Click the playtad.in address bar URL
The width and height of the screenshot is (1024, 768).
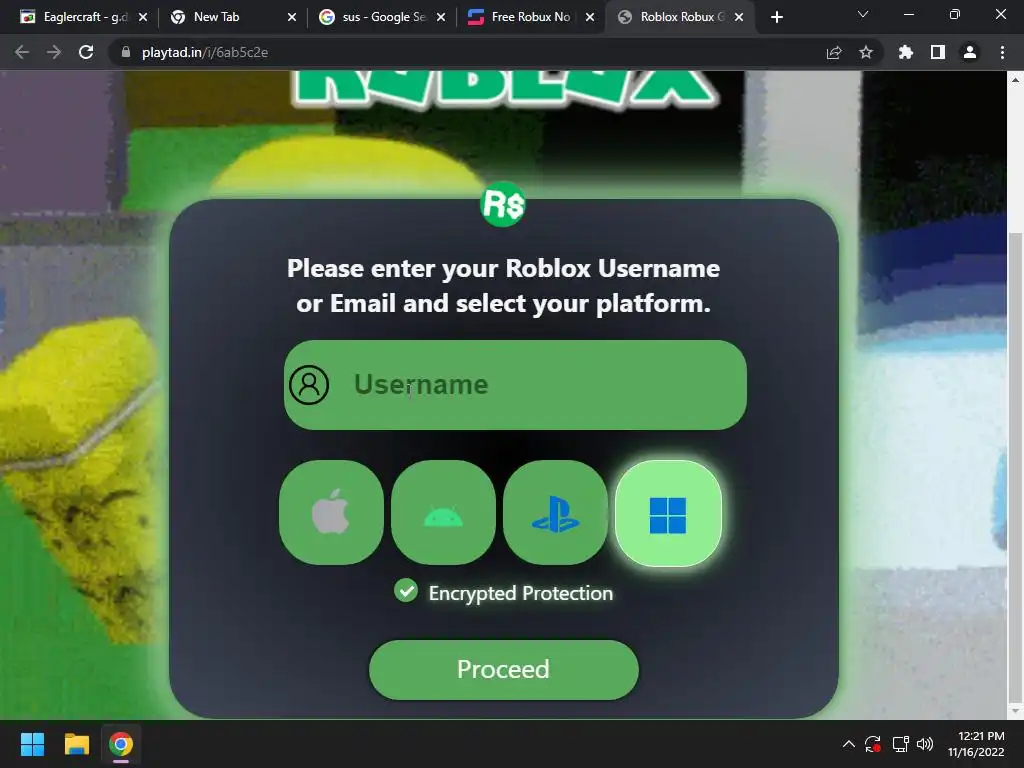pos(205,52)
